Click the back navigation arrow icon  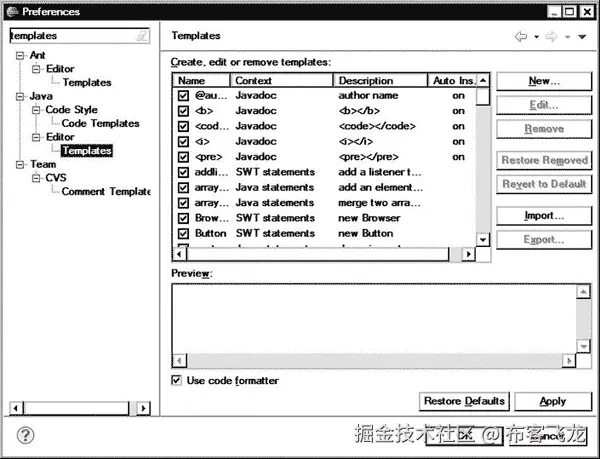tap(521, 37)
